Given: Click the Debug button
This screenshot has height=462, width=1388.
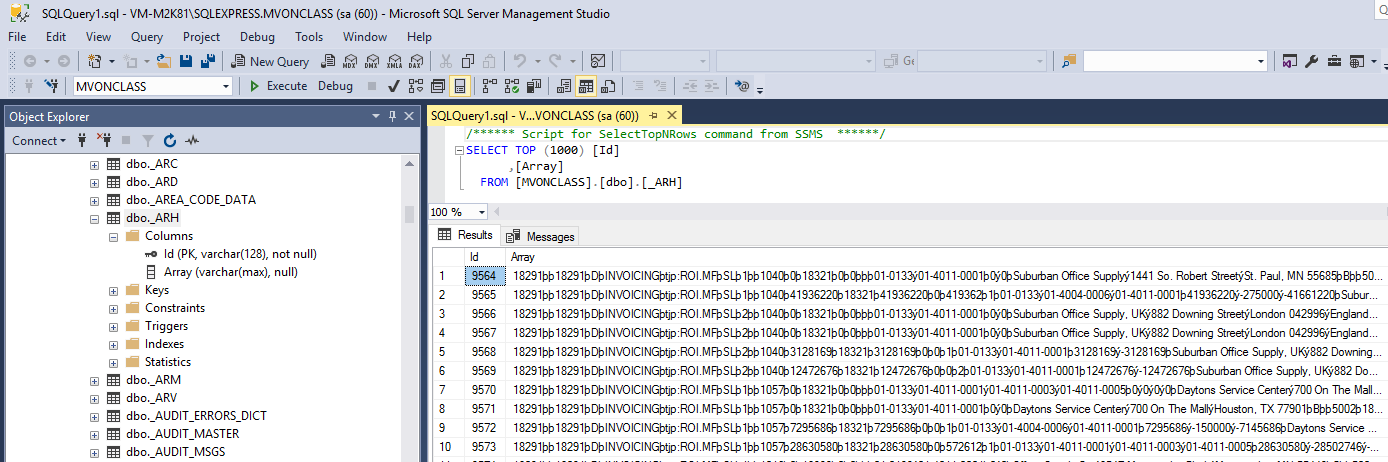Looking at the screenshot, I should 335,86.
